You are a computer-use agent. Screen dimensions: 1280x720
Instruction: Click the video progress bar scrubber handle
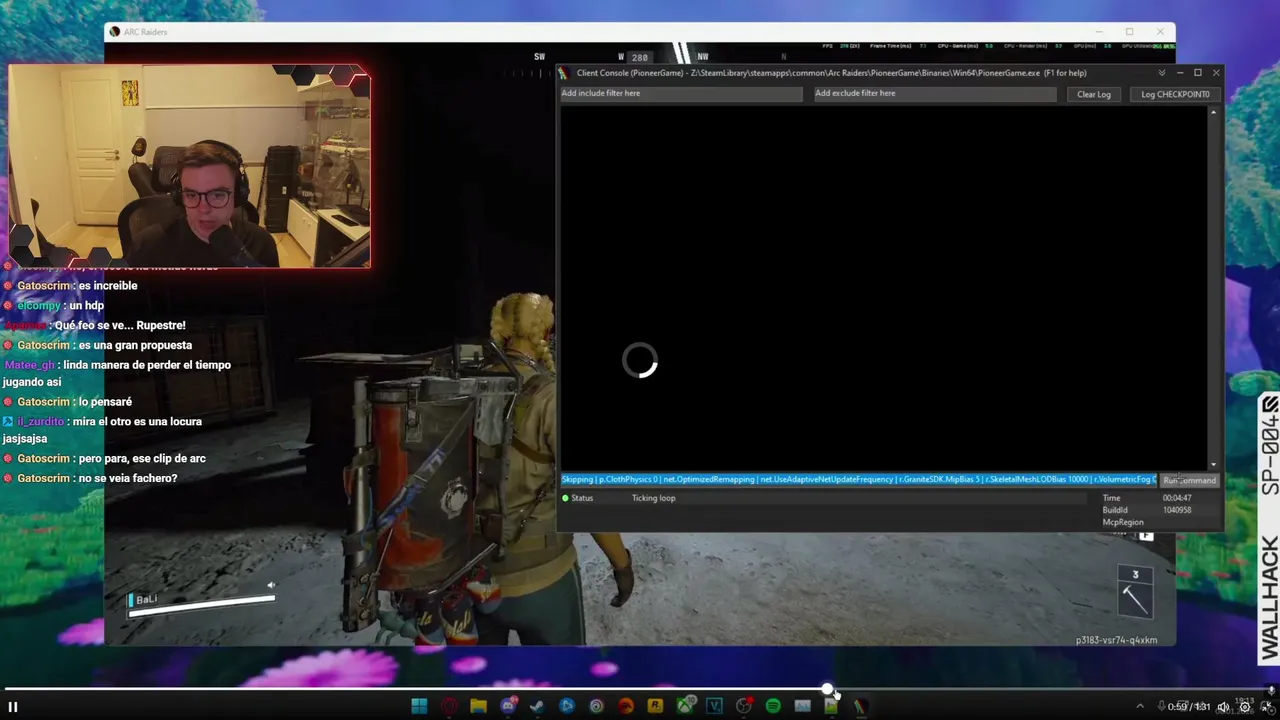pos(828,689)
